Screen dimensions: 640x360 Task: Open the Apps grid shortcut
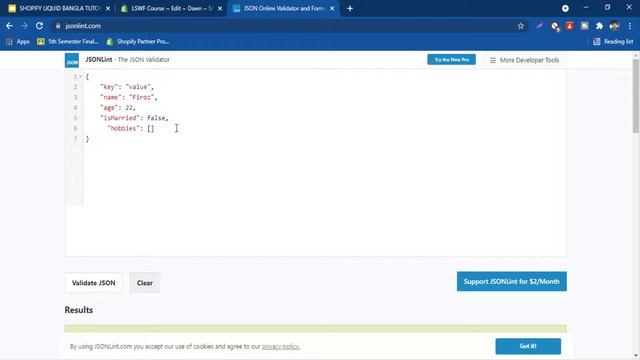click(x=18, y=41)
